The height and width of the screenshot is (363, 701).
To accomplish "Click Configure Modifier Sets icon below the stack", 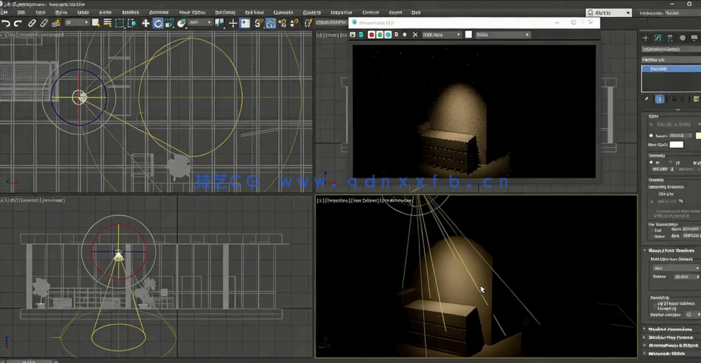I will point(697,99).
